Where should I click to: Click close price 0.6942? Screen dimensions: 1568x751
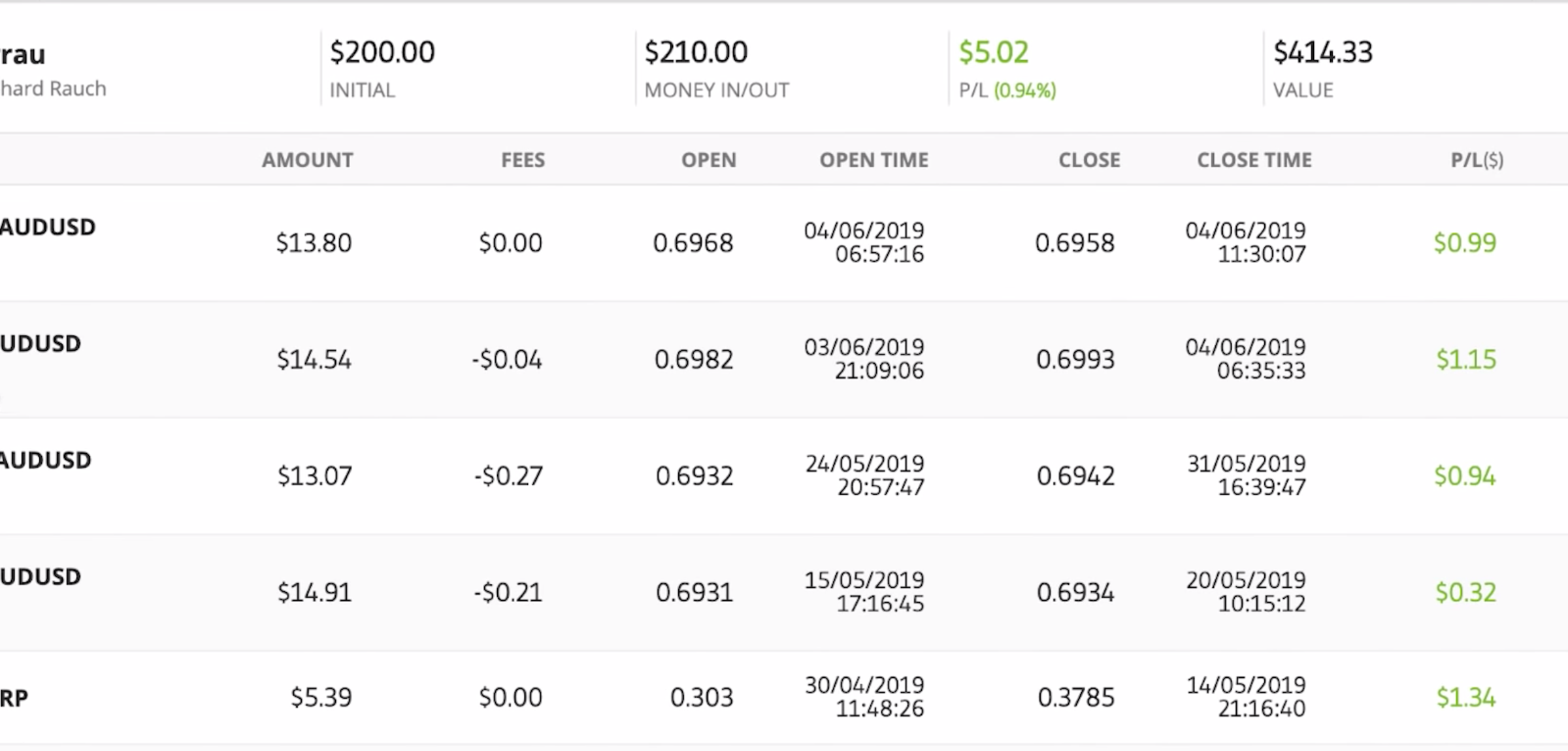point(1075,476)
